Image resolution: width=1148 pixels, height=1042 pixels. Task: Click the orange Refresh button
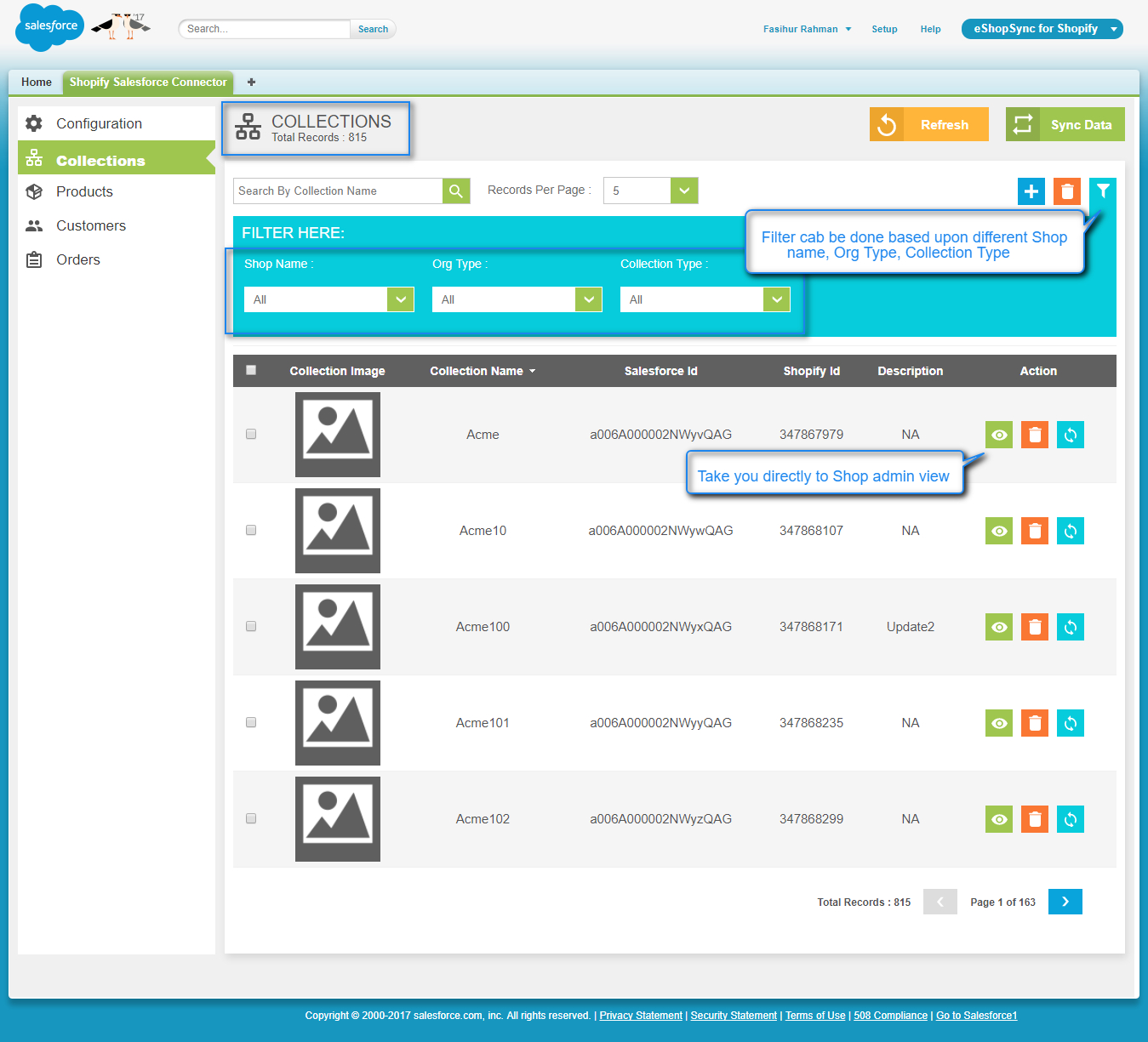929,124
